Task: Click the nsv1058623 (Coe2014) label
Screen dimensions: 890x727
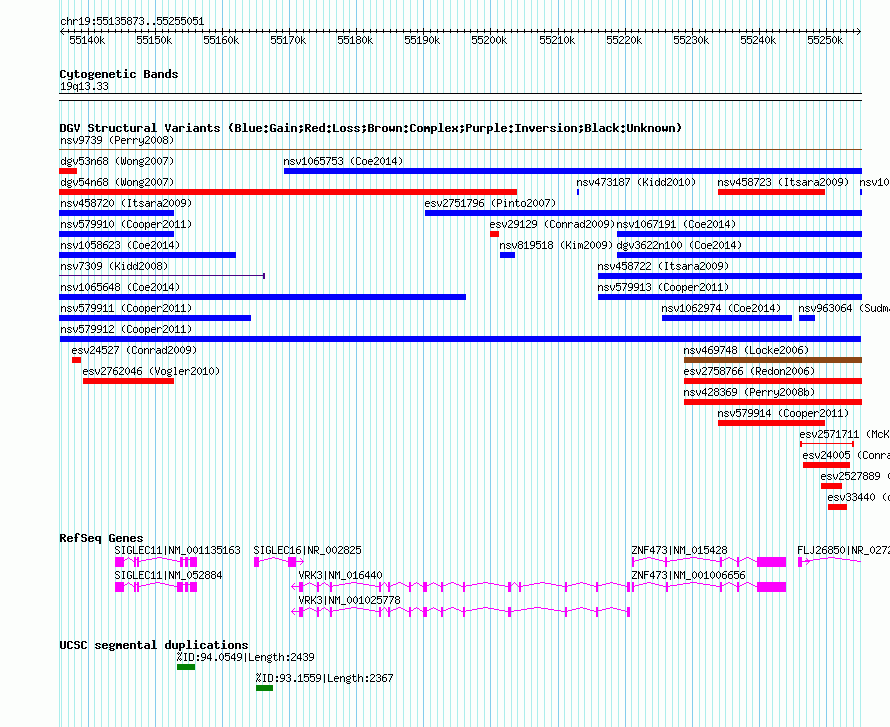Action: 120,245
